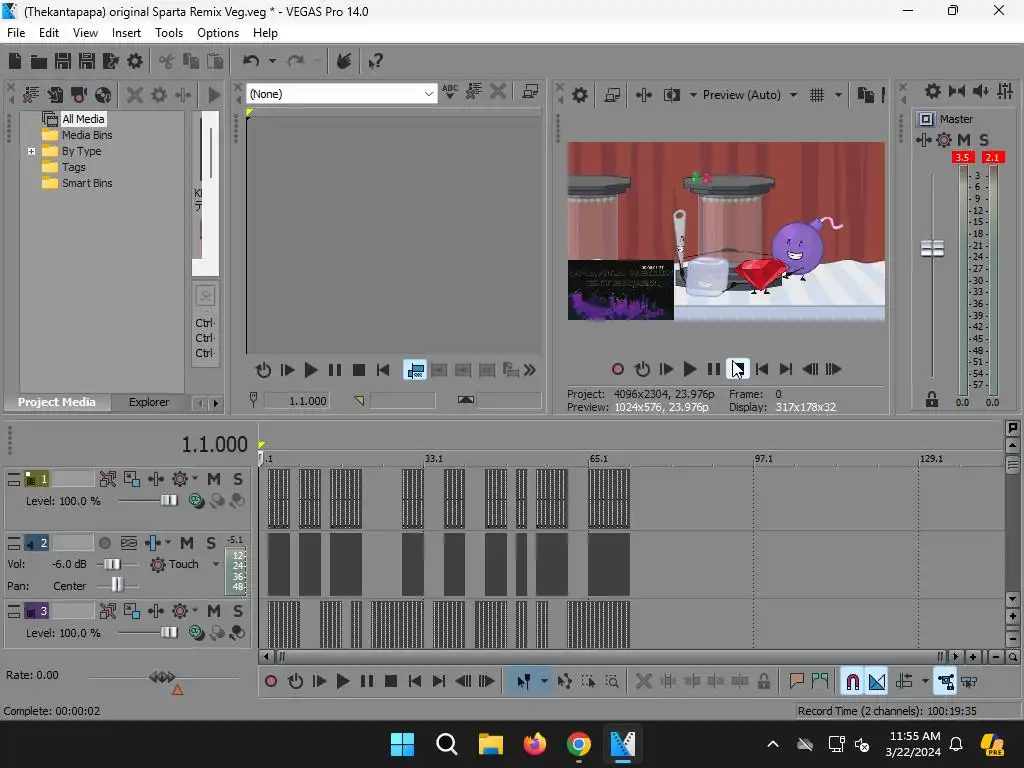Solo video track 3

coord(238,611)
